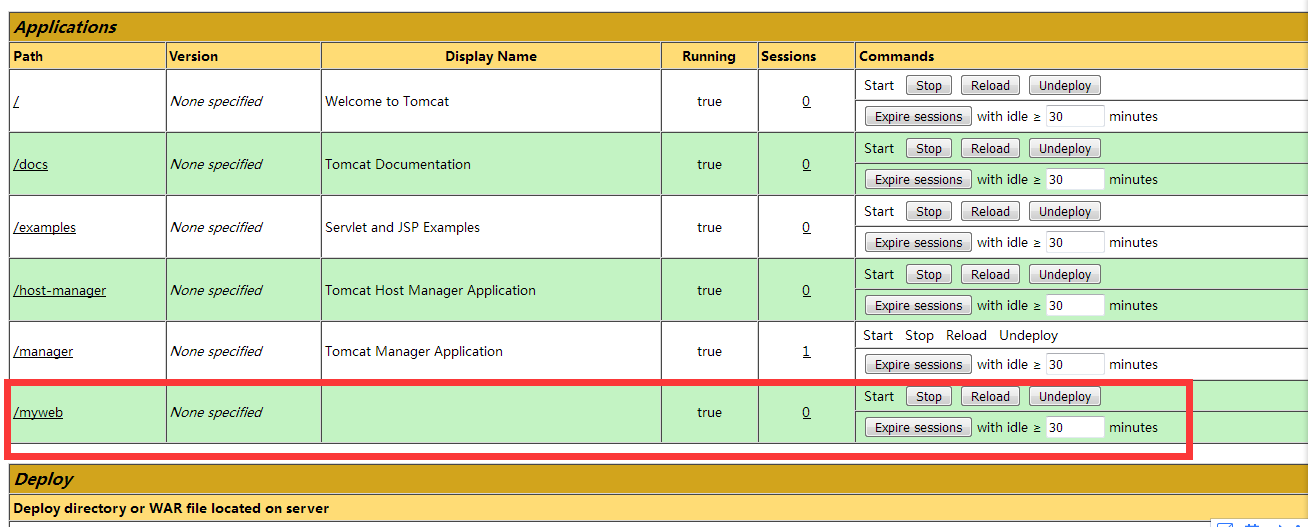Screen dimensions: 1308x527
Task: Click the "Sessions" column header
Action: [789, 56]
